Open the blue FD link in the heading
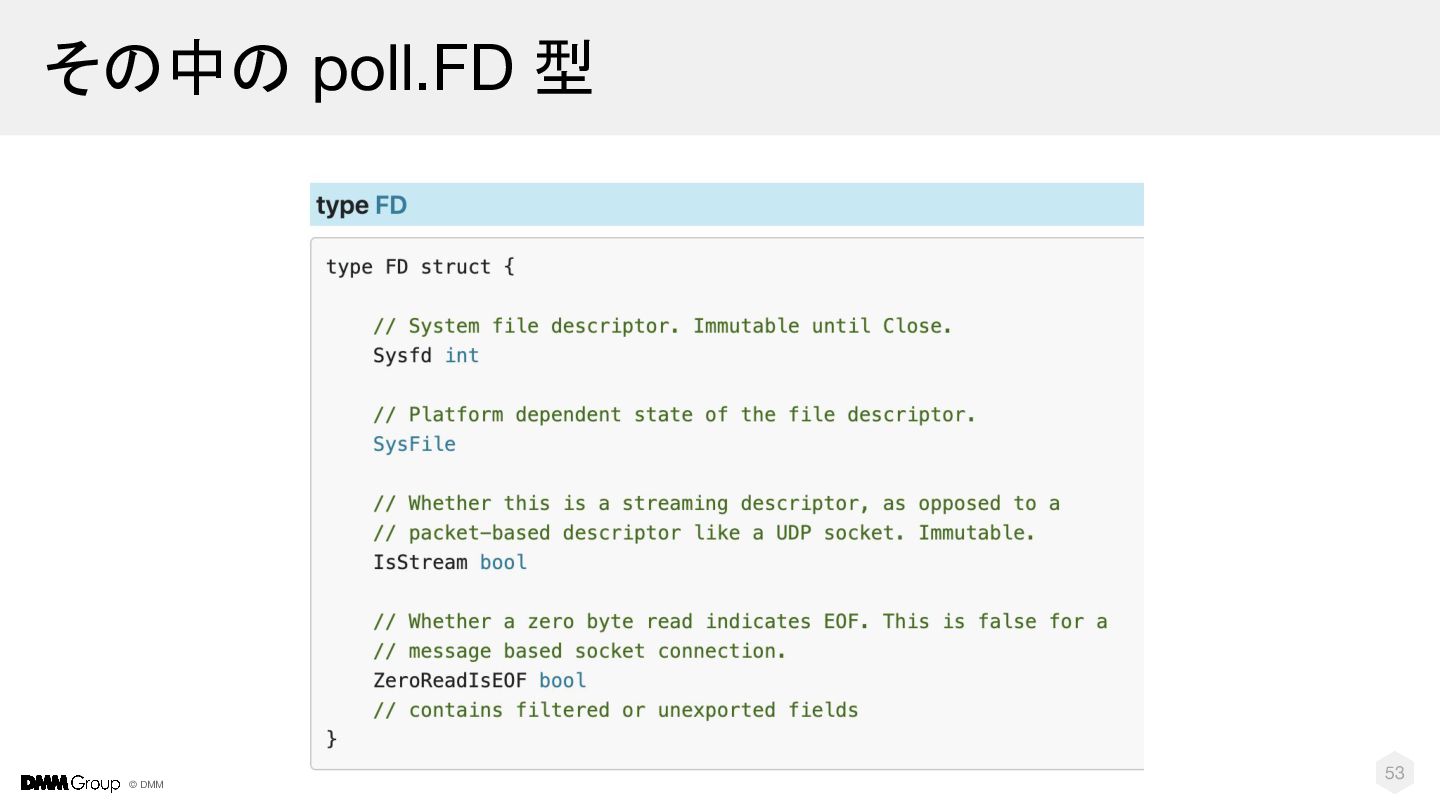The height and width of the screenshot is (810, 1440). 391,205
